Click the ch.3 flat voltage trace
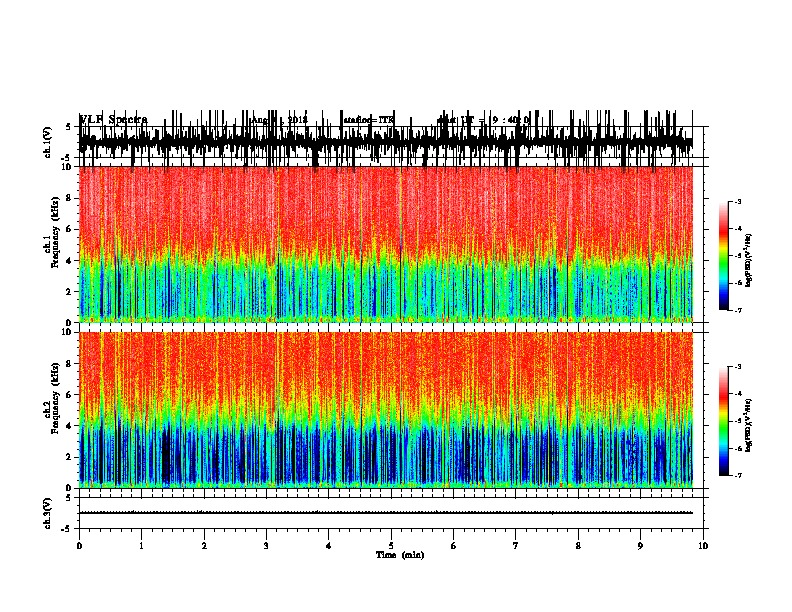The height and width of the screenshot is (612, 792). [x=386, y=513]
